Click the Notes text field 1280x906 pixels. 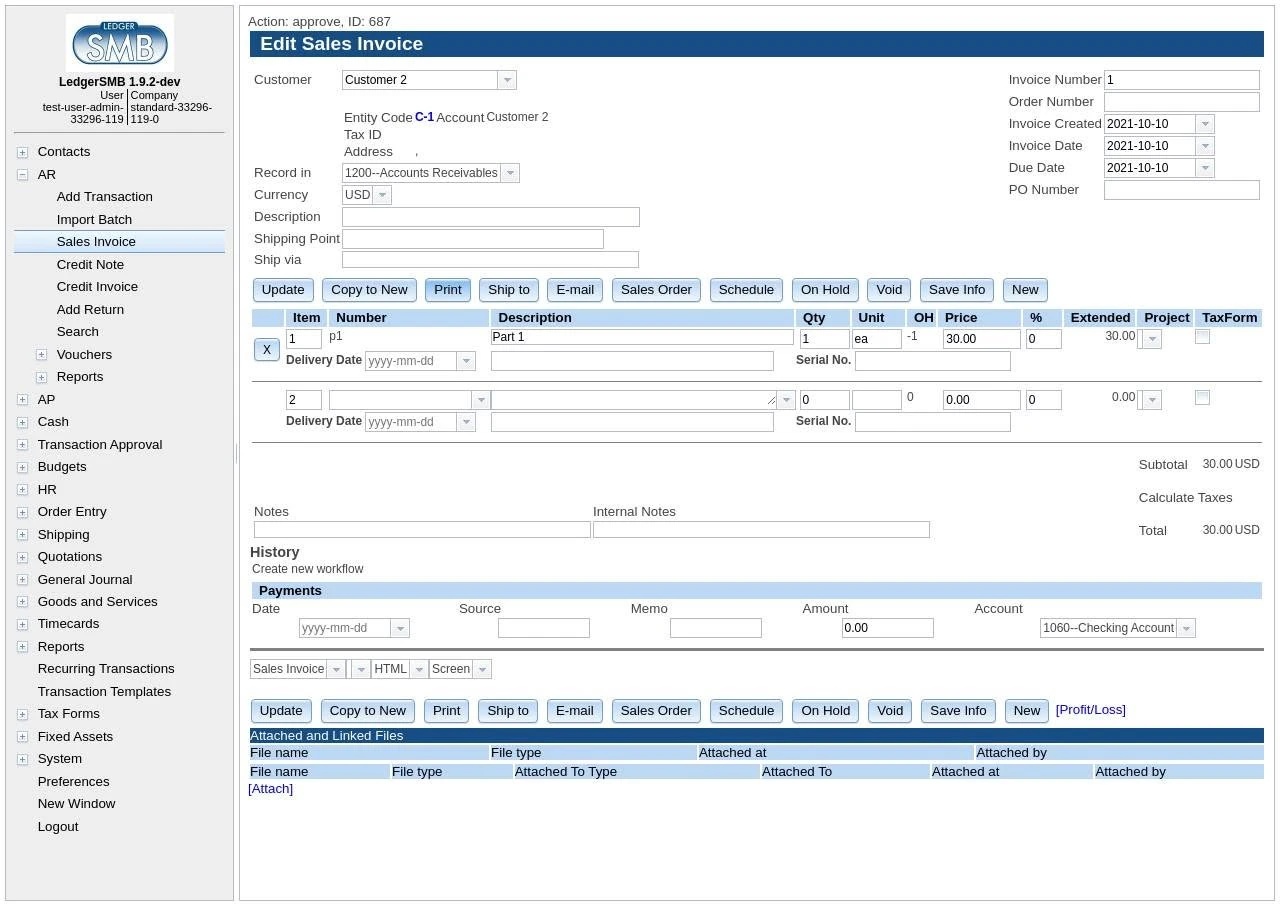pos(422,530)
